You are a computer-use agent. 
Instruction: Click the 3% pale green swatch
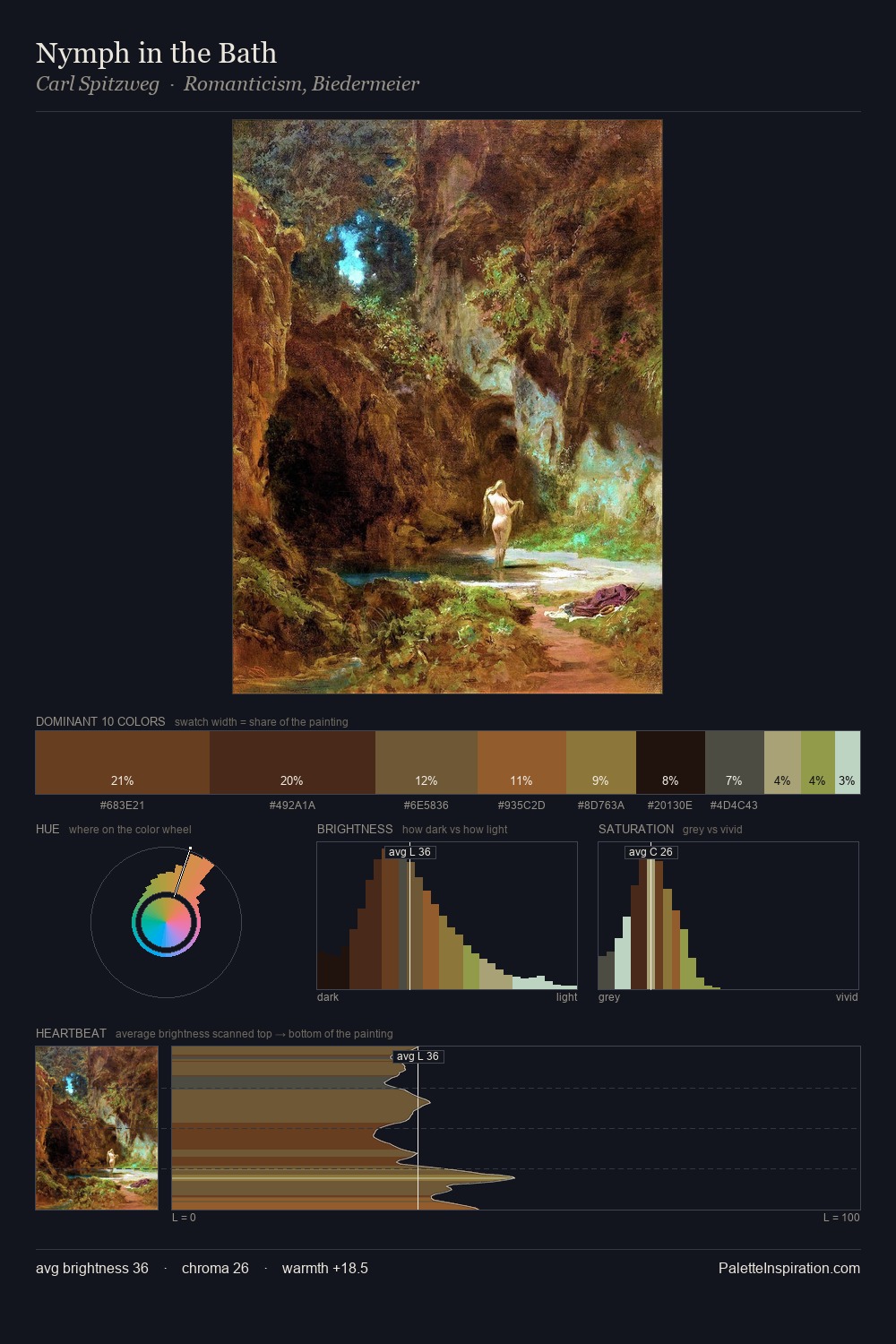[x=848, y=762]
